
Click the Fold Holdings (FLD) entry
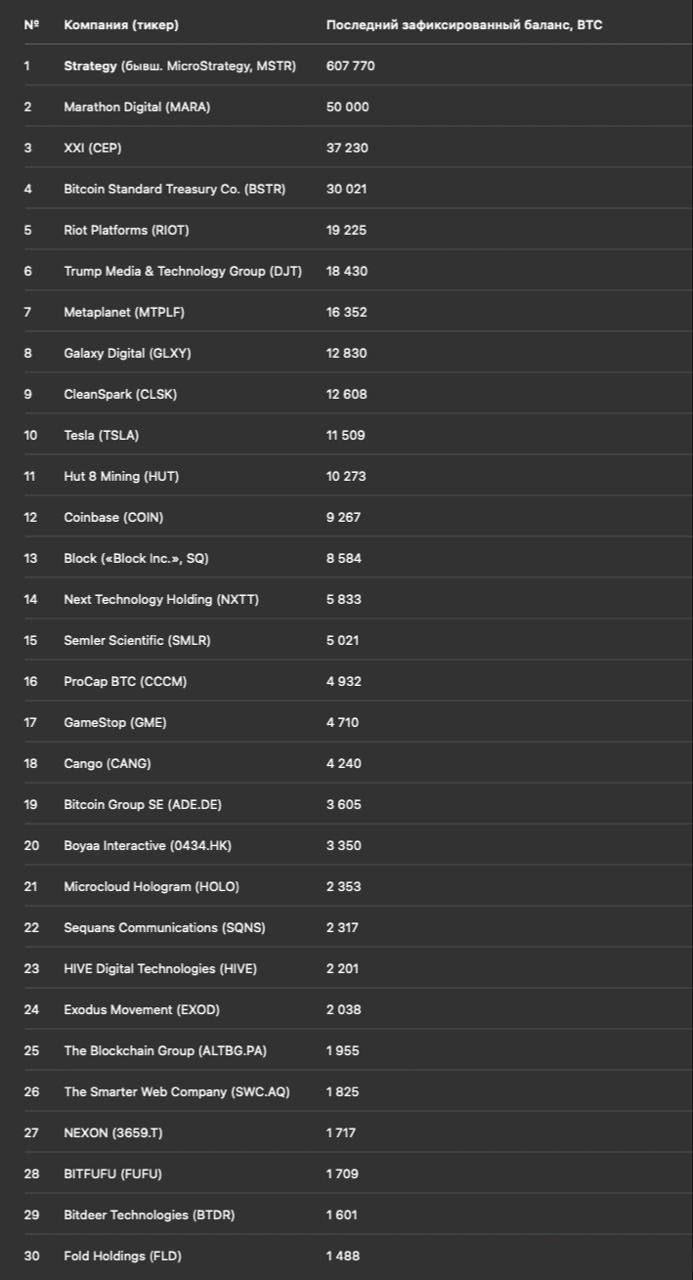click(123, 1255)
